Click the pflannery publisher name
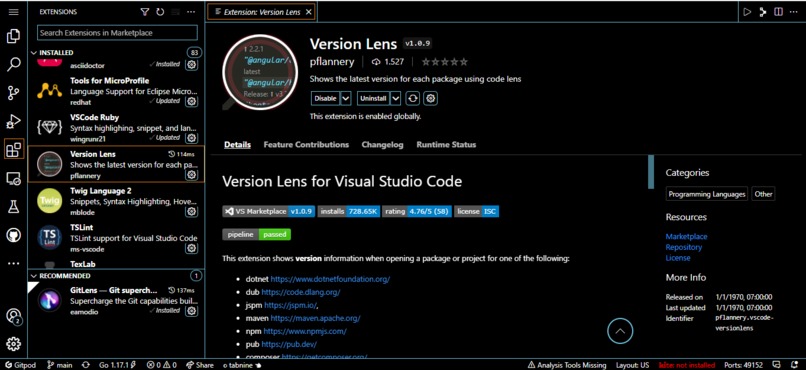Viewport: 806px width, 370px height. (332, 62)
